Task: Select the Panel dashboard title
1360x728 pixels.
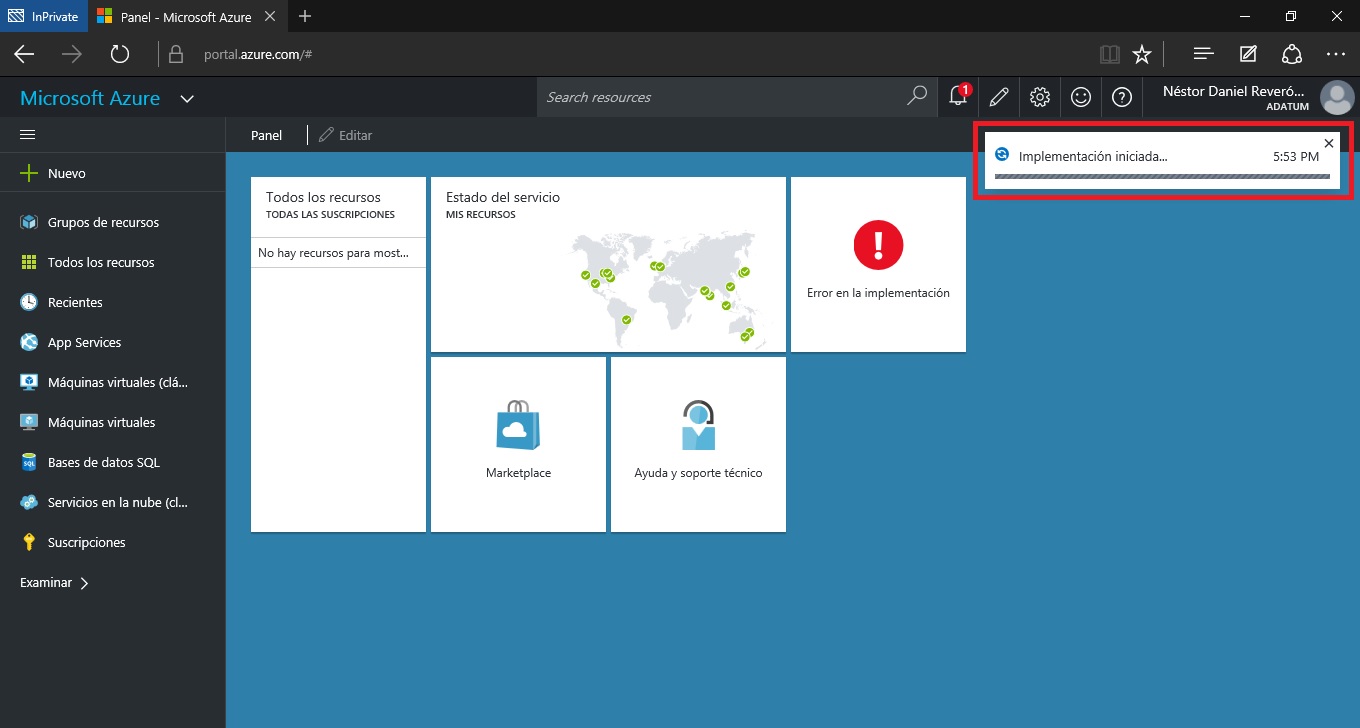Action: (266, 135)
